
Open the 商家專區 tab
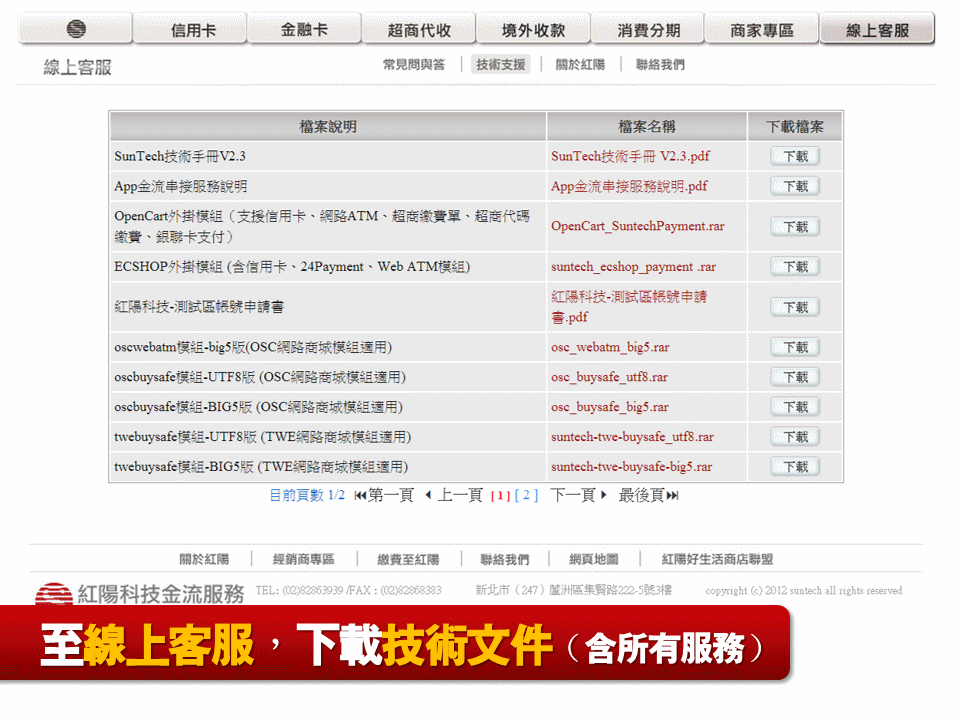pos(763,27)
